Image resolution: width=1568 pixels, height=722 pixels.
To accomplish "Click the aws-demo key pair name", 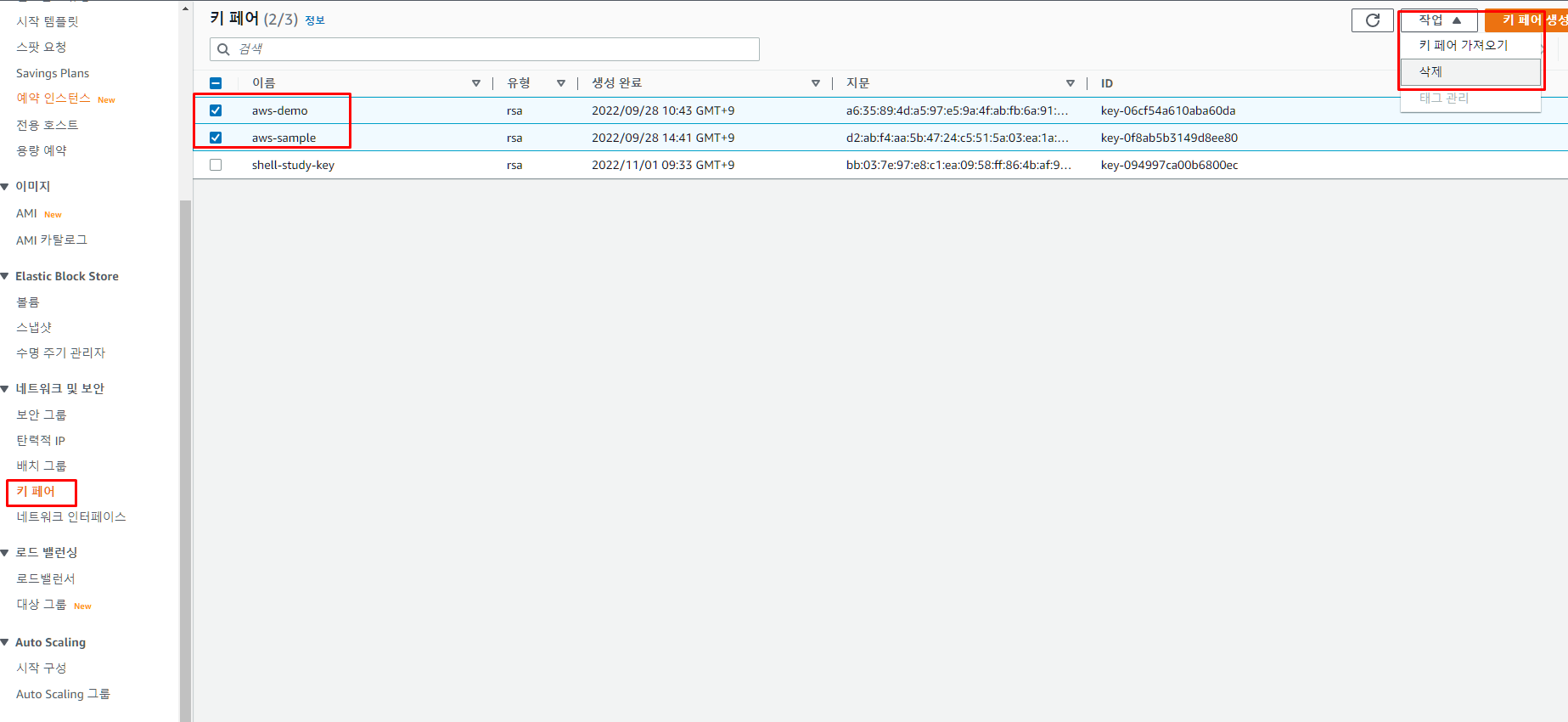I will pos(279,110).
